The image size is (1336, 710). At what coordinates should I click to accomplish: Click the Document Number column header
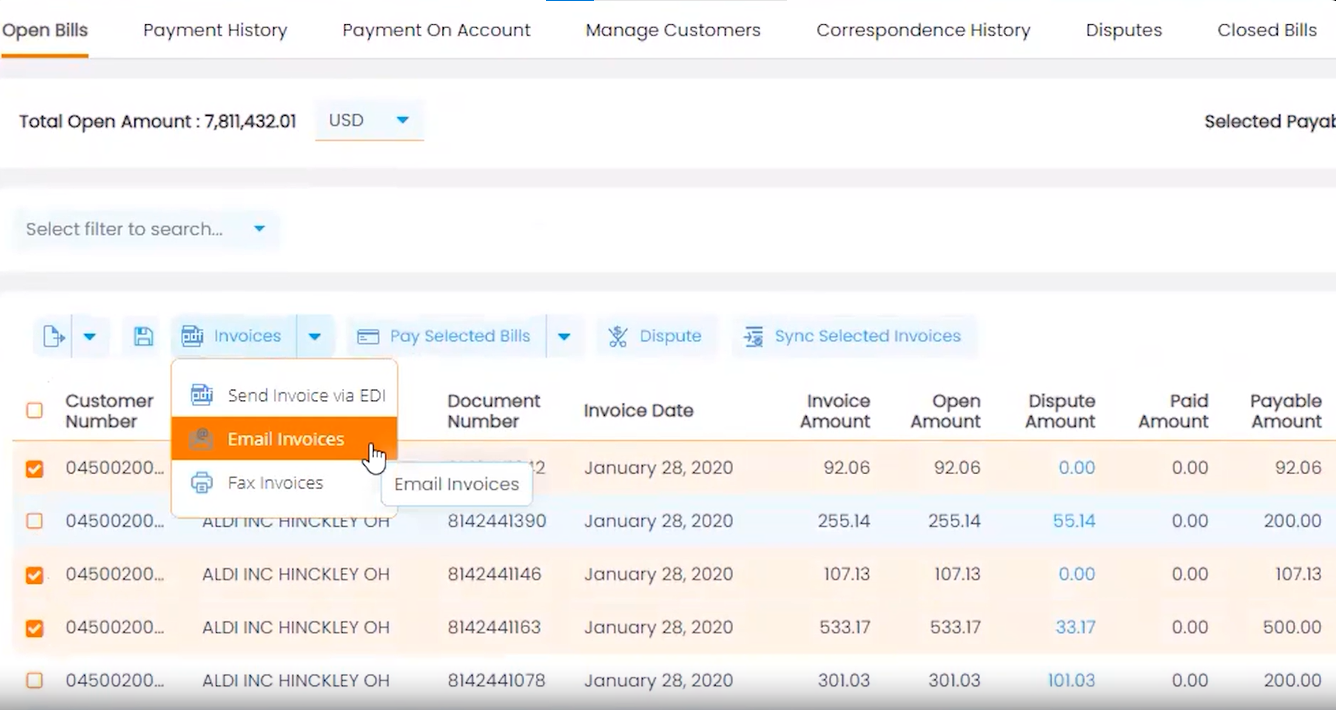494,411
